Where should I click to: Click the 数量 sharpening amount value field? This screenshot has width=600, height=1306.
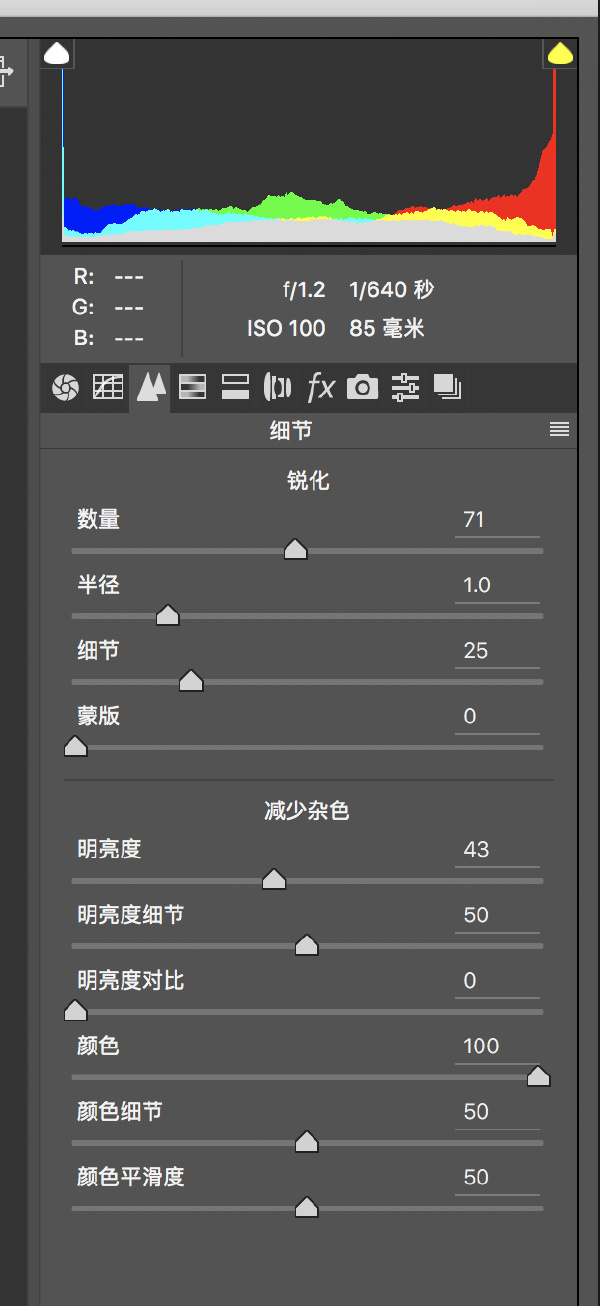(496, 520)
